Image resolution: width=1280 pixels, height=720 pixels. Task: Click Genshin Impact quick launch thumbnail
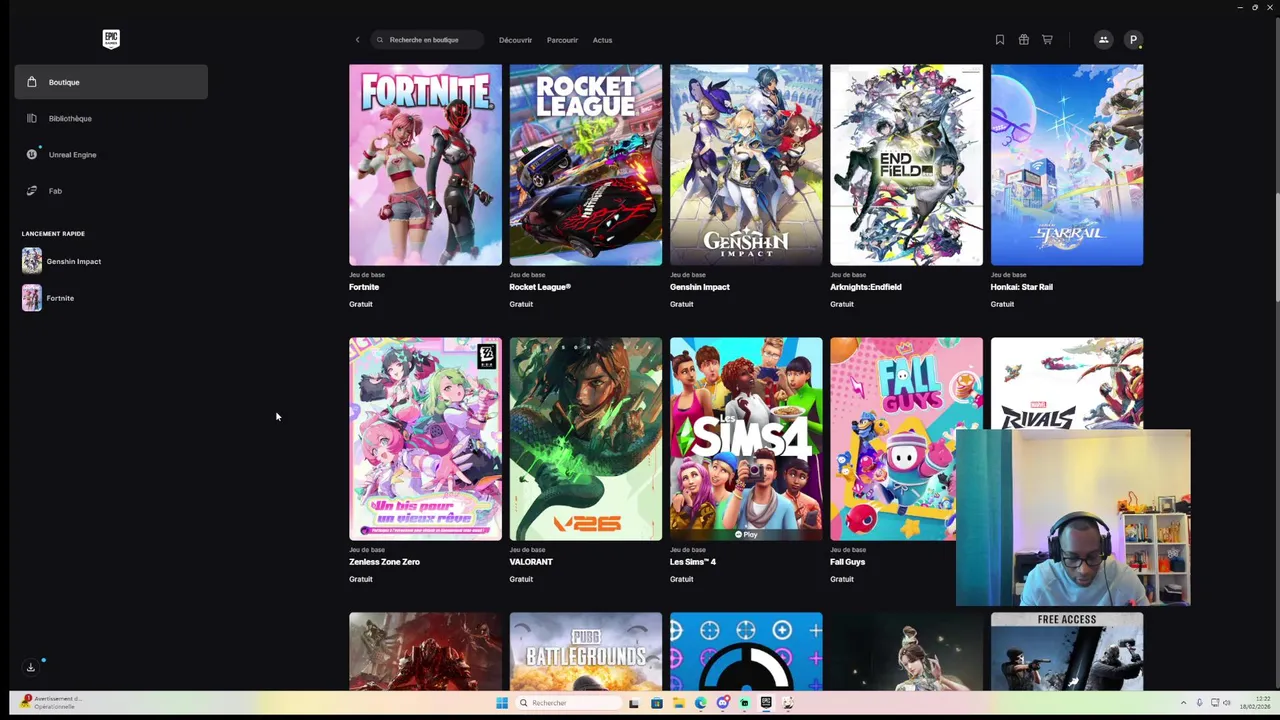click(x=32, y=261)
